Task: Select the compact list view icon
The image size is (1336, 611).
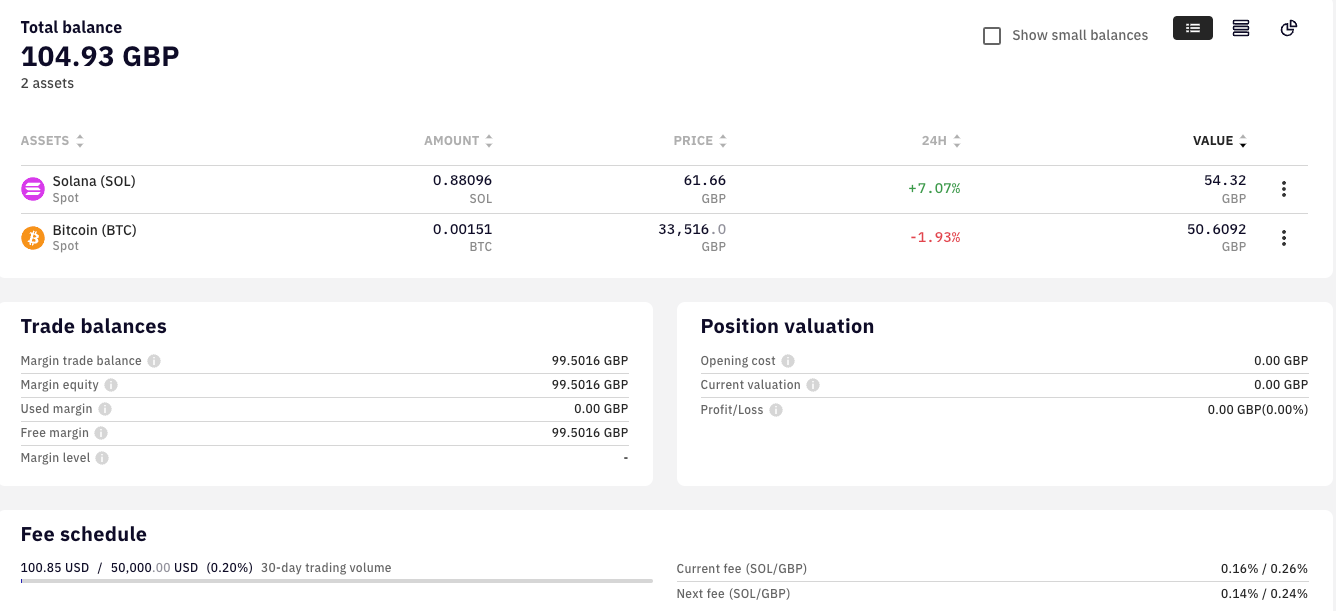Action: click(1192, 29)
